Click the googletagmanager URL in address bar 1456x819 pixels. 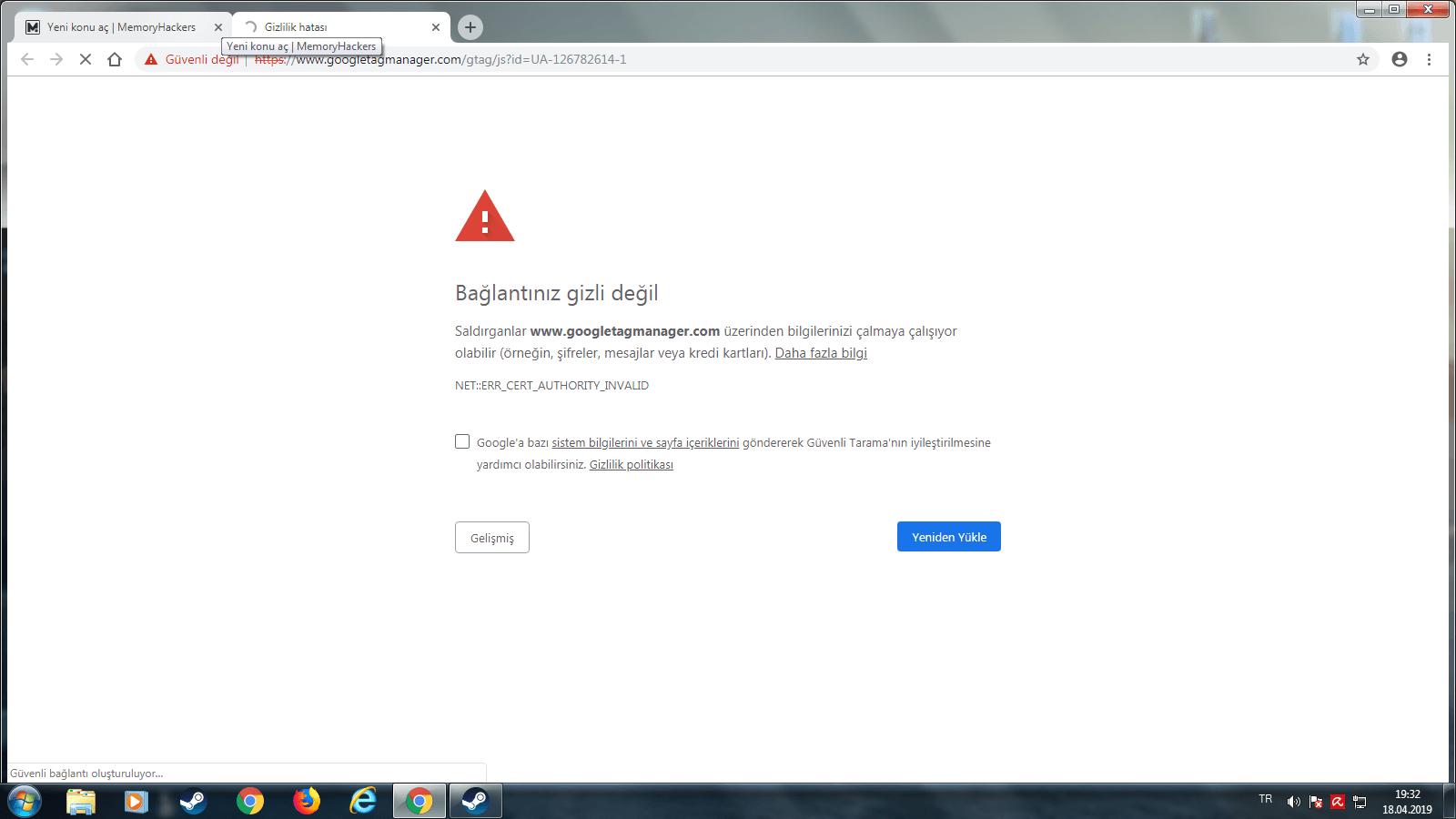(440, 59)
